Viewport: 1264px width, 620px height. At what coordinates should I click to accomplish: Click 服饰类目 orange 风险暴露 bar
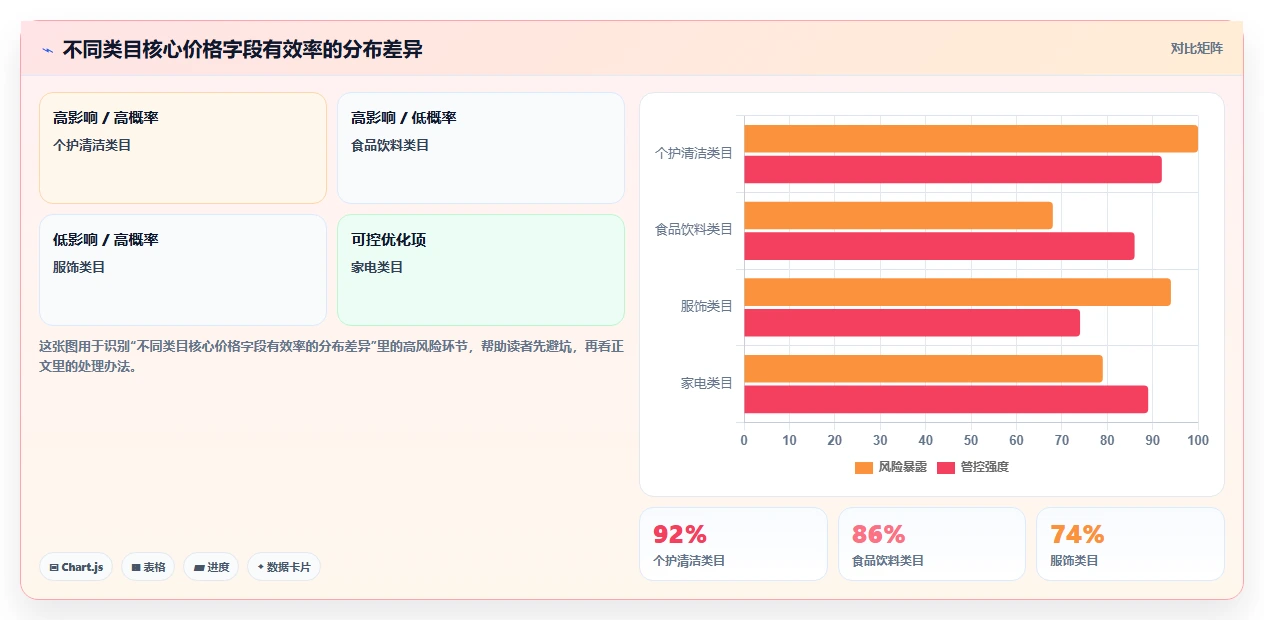pyautogui.click(x=957, y=292)
